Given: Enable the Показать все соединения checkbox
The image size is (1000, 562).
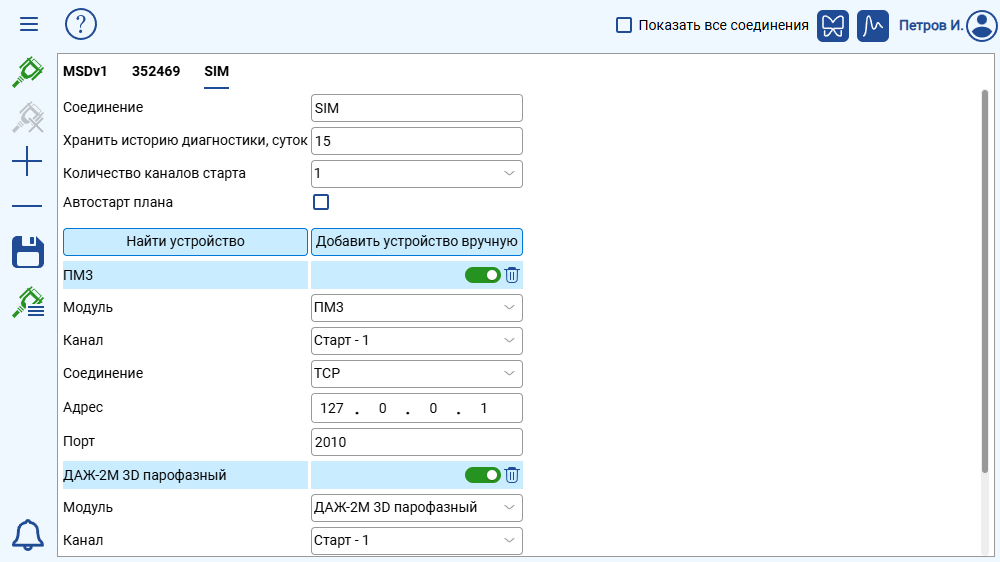Looking at the screenshot, I should (x=624, y=25).
